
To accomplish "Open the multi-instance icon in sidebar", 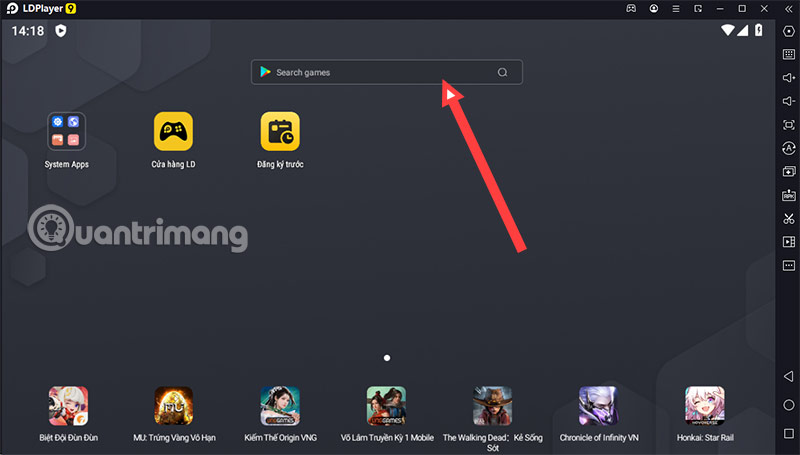I will click(x=789, y=171).
